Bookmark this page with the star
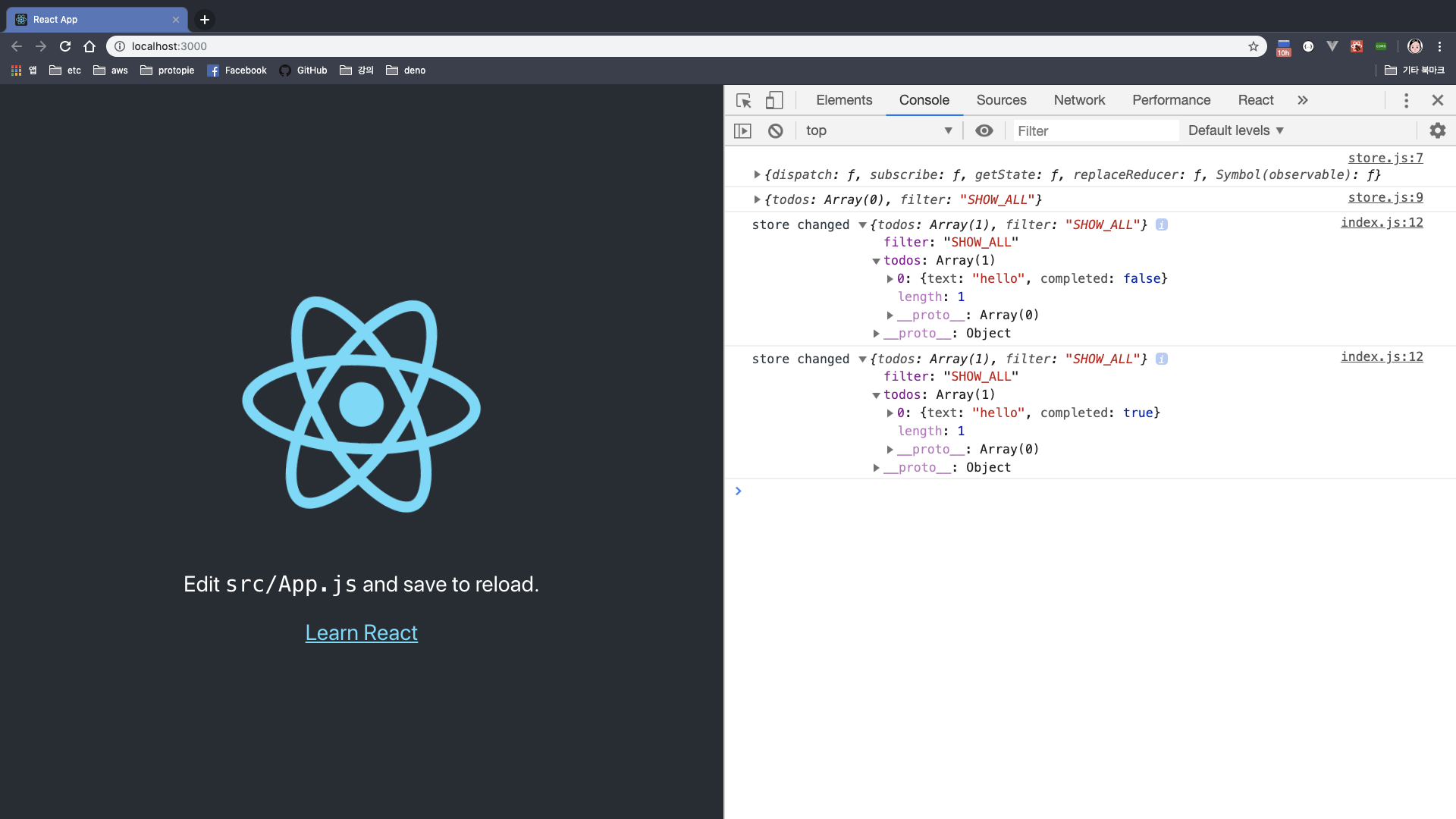This screenshot has height=819, width=1456. (x=1253, y=46)
